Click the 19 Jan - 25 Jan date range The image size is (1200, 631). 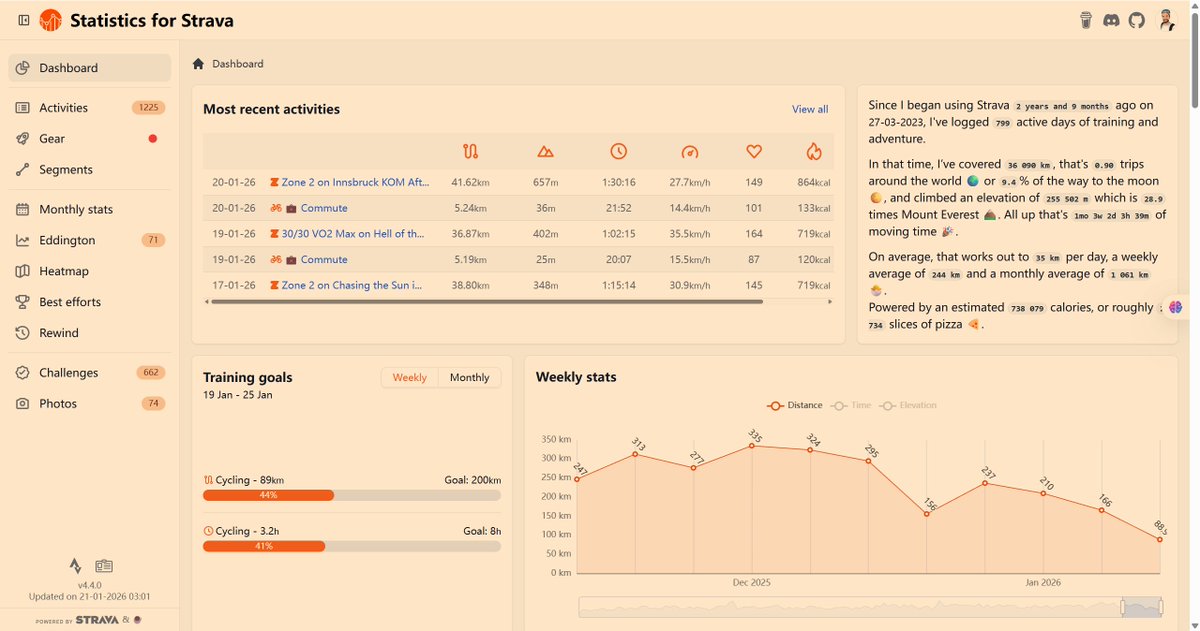238,395
